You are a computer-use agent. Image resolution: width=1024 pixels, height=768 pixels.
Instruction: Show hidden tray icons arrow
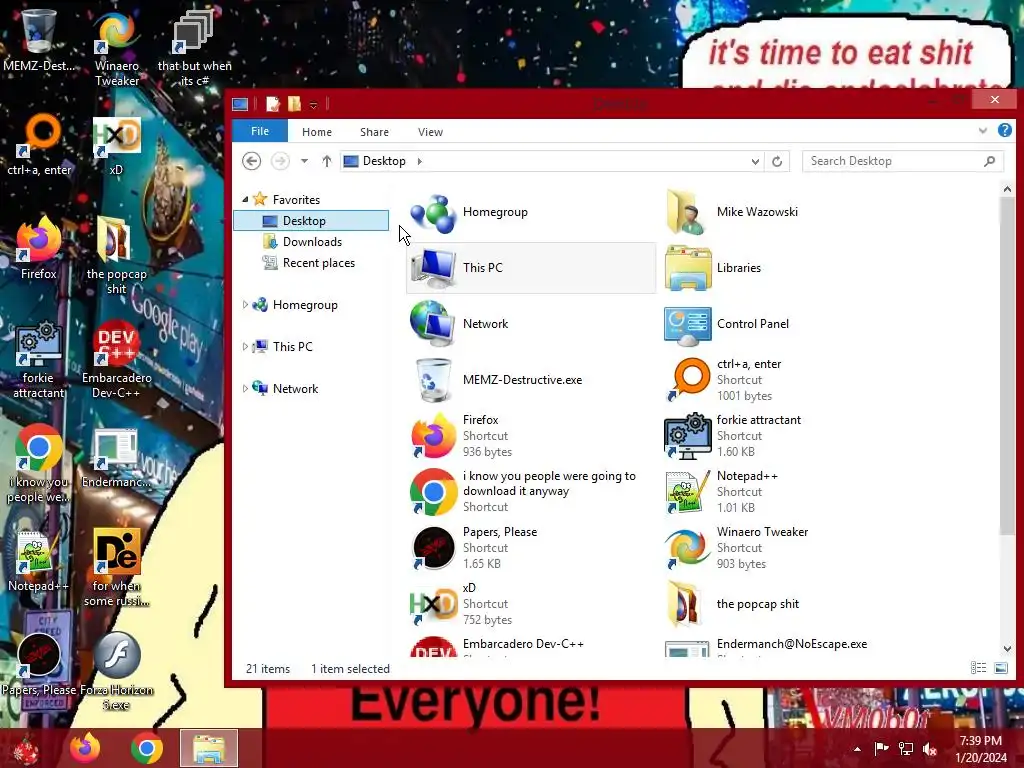857,748
